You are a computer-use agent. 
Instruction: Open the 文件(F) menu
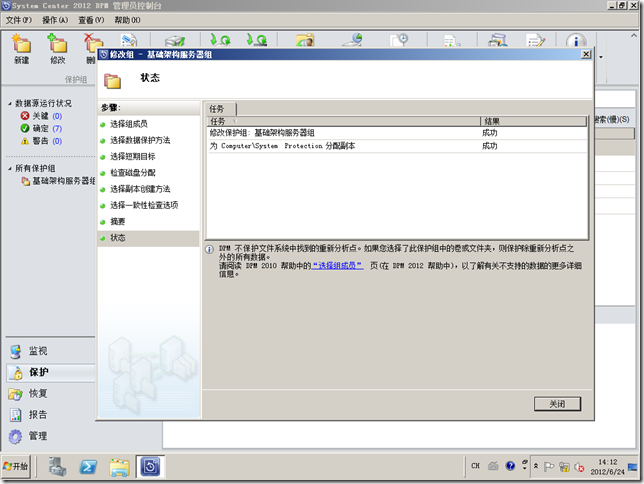pyautogui.click(x=18, y=20)
